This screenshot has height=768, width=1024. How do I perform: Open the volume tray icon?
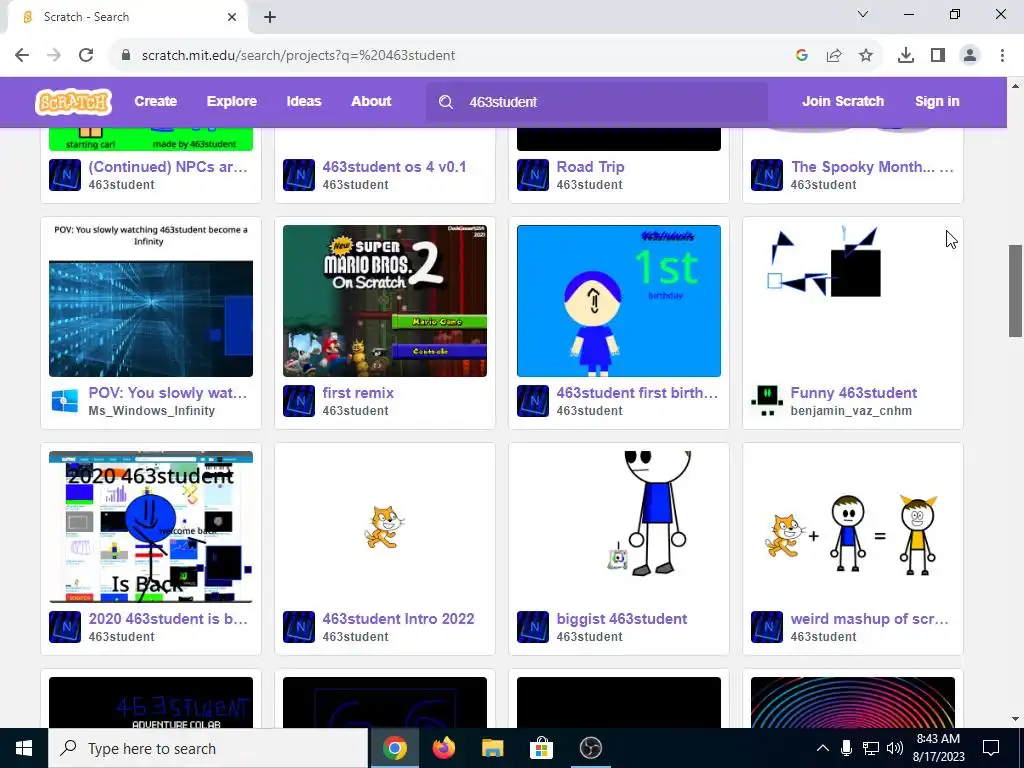tap(895, 748)
